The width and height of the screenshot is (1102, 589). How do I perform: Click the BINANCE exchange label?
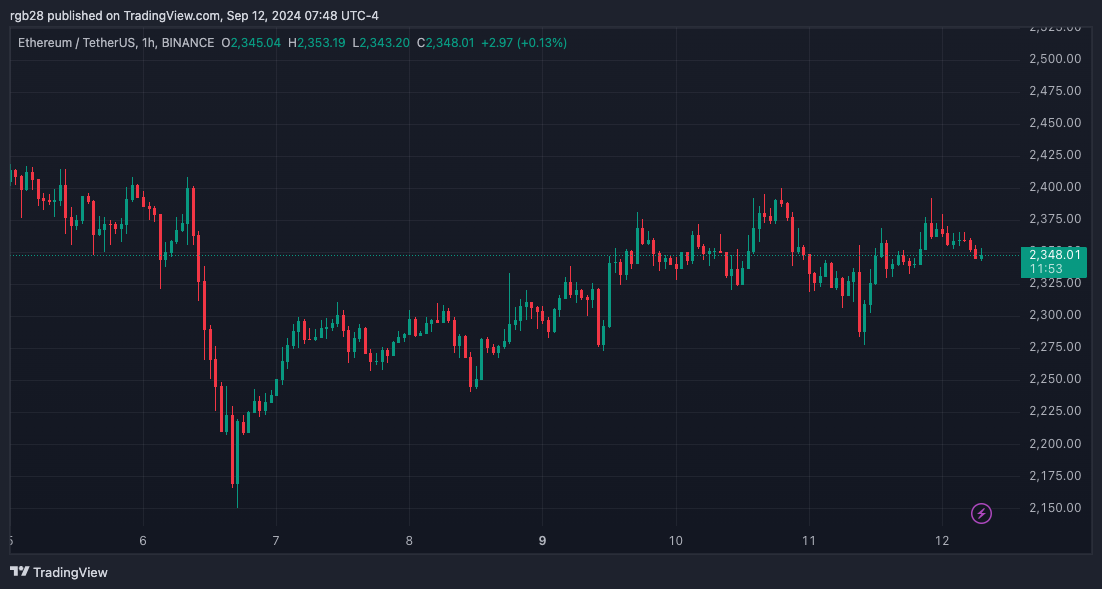pyautogui.click(x=187, y=43)
